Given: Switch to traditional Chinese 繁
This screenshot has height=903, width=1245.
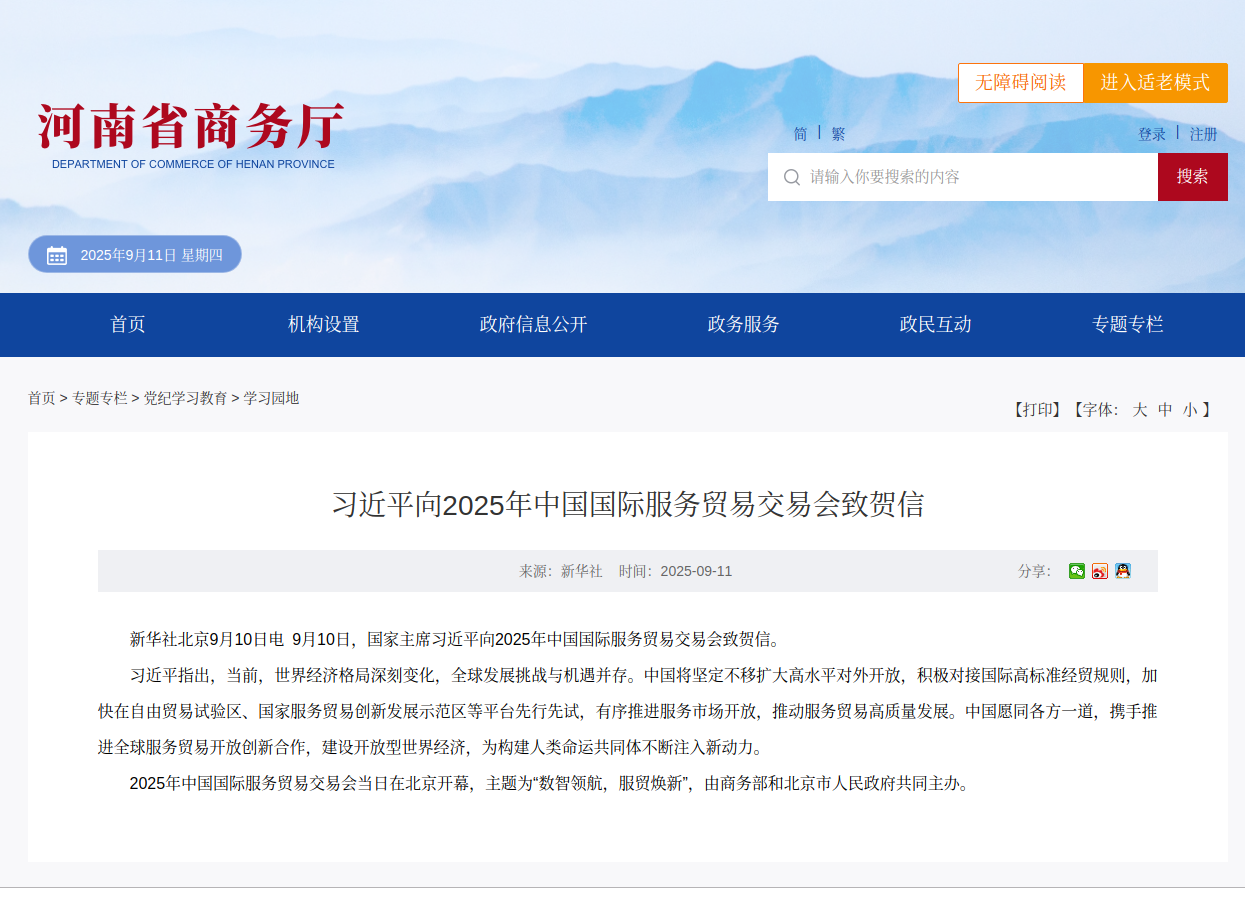Looking at the screenshot, I should click(838, 134).
